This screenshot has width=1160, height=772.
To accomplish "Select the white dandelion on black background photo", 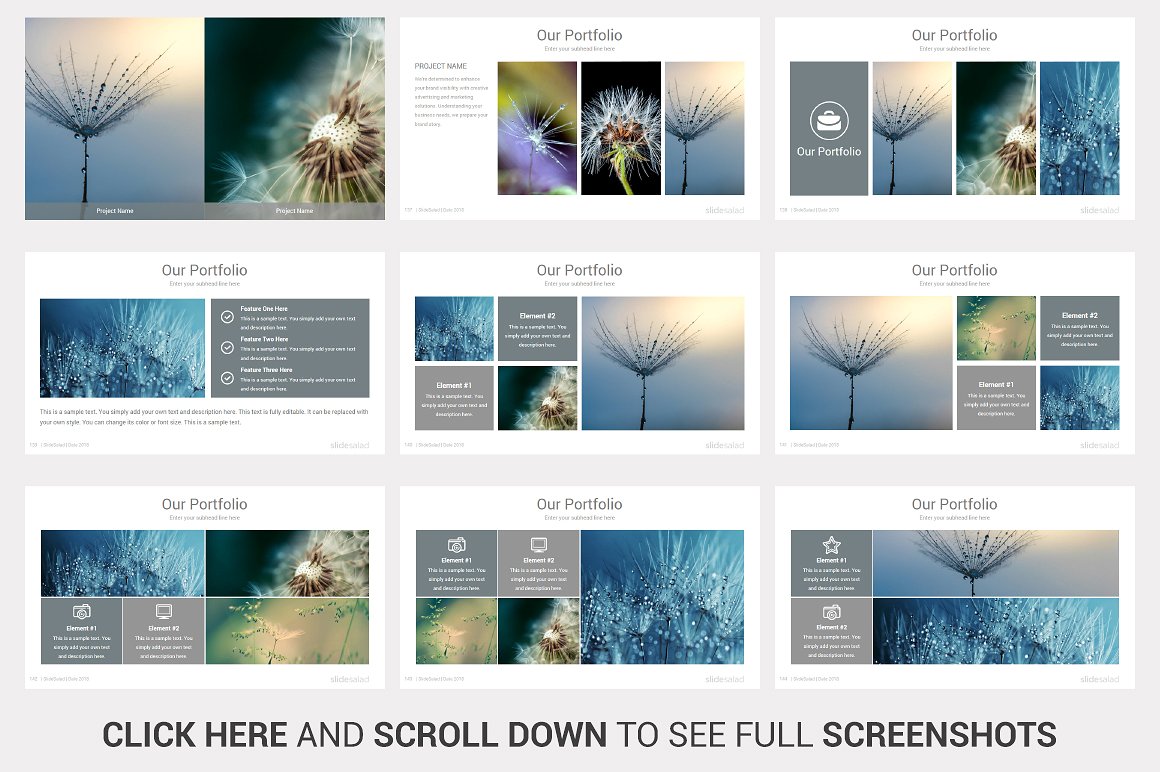I will 621,128.
